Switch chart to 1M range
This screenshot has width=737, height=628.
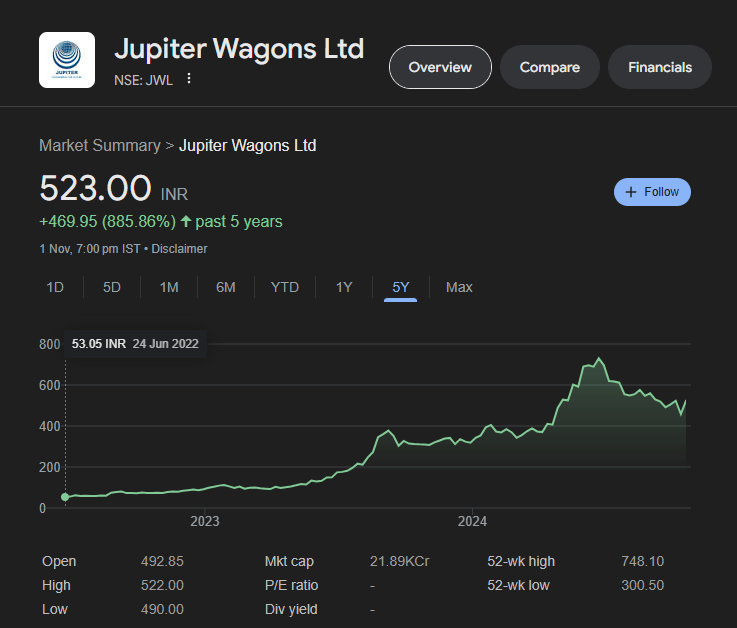pyautogui.click(x=169, y=287)
